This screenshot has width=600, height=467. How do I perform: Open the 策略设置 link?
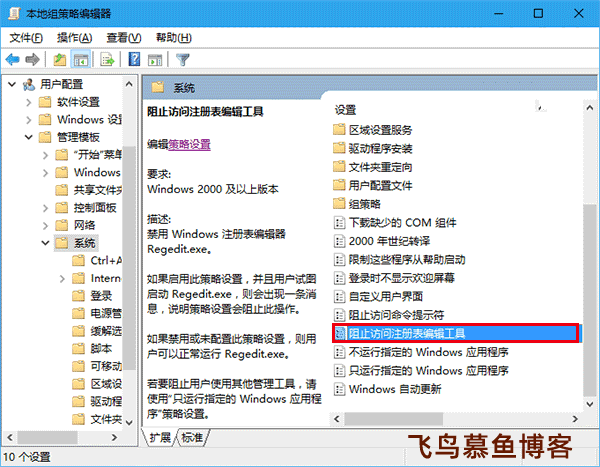coord(189,144)
